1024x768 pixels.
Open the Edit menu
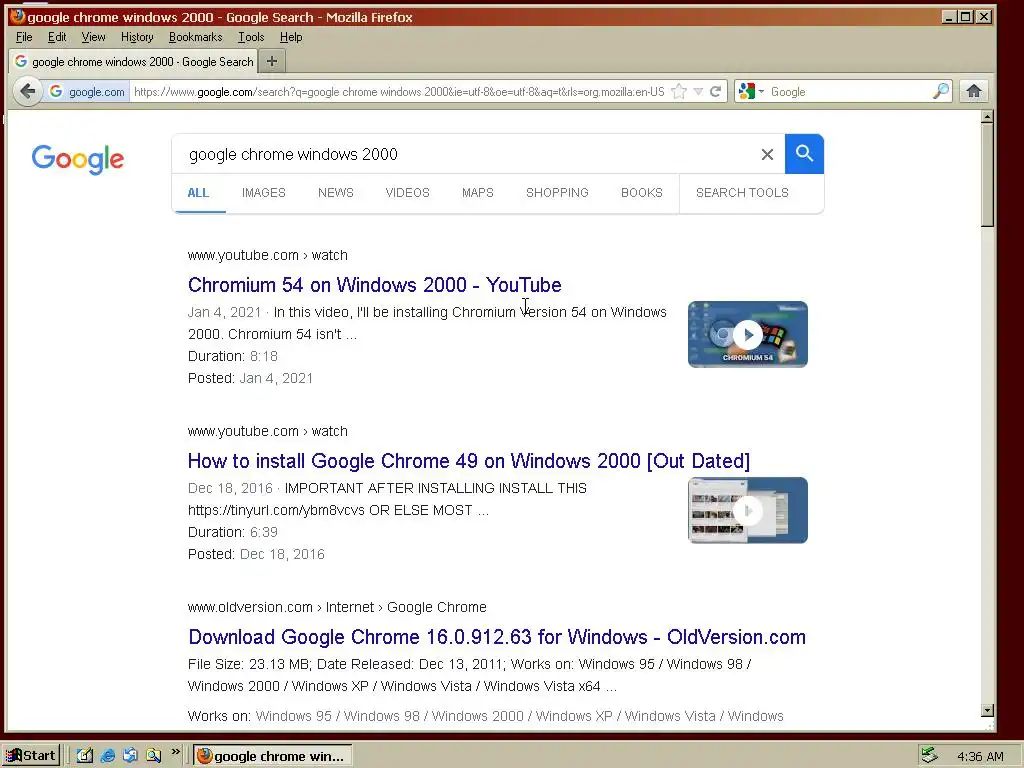[57, 37]
